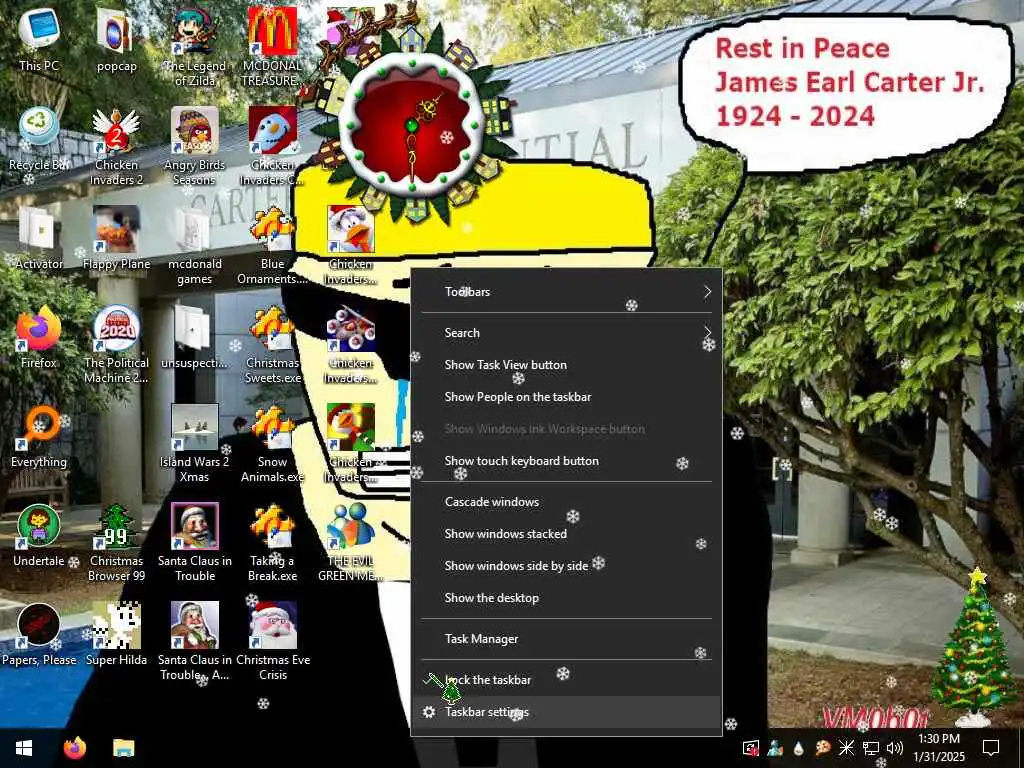Open the Start menu
This screenshot has width=1024, height=768.
24,748
